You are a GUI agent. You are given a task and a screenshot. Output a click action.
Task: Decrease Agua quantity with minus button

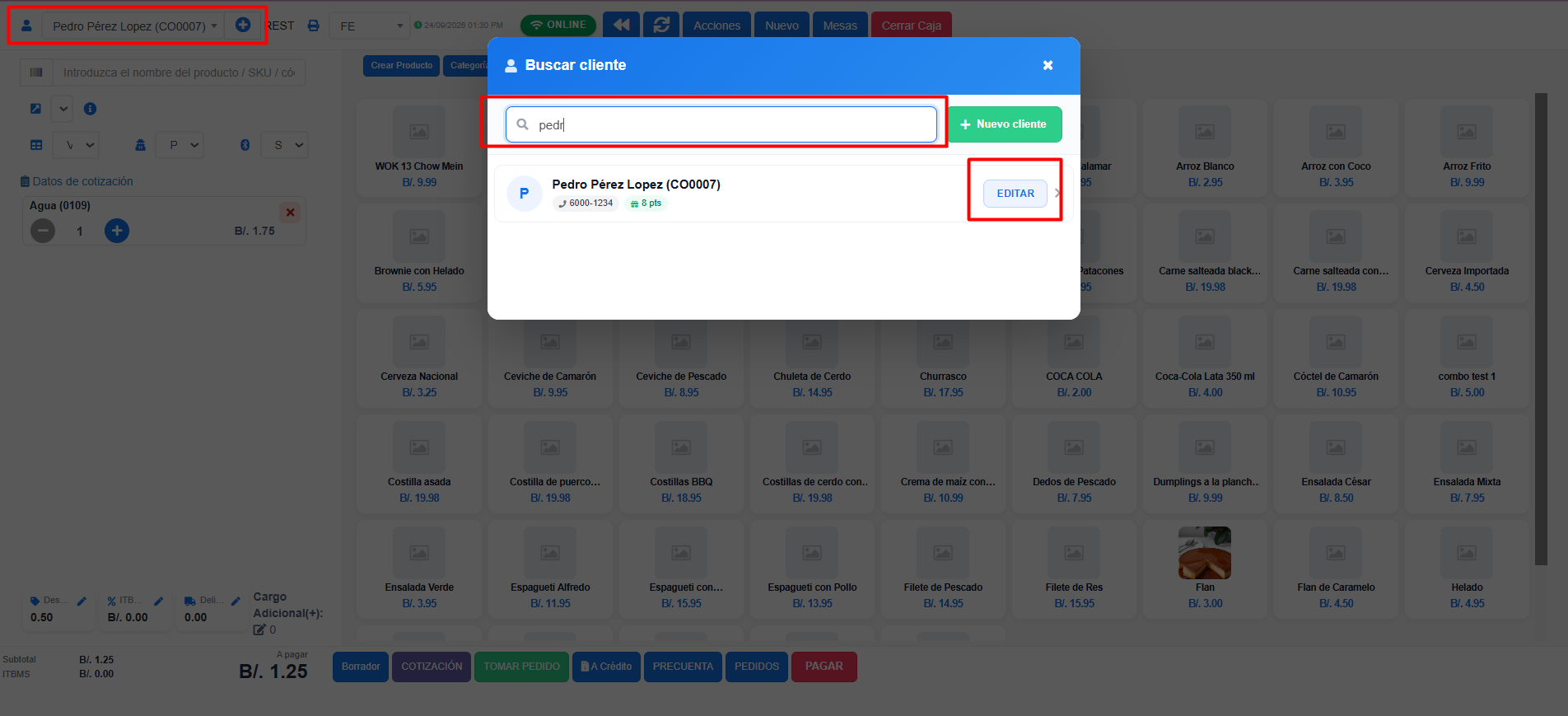coord(43,231)
